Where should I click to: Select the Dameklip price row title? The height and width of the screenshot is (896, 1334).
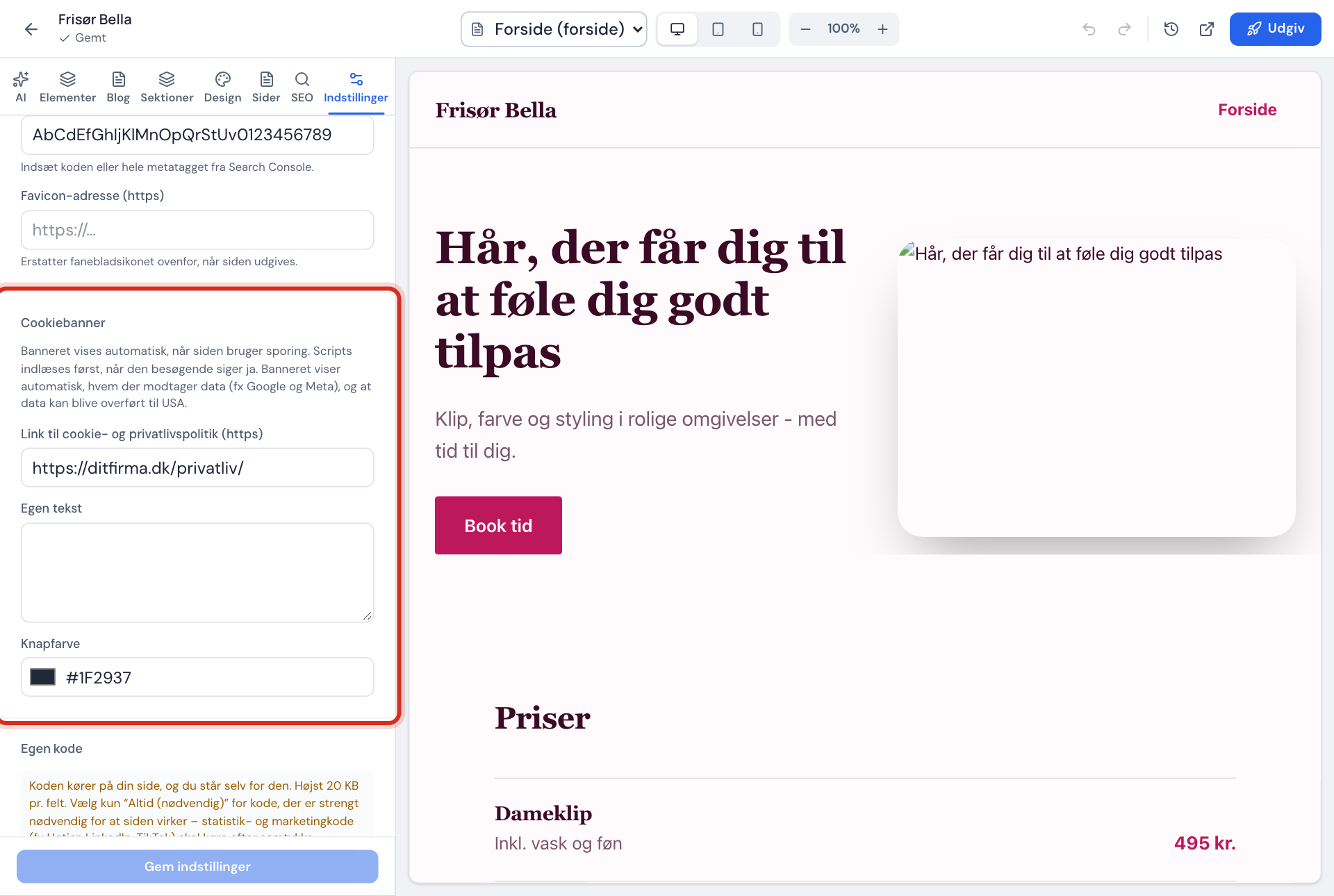click(543, 813)
